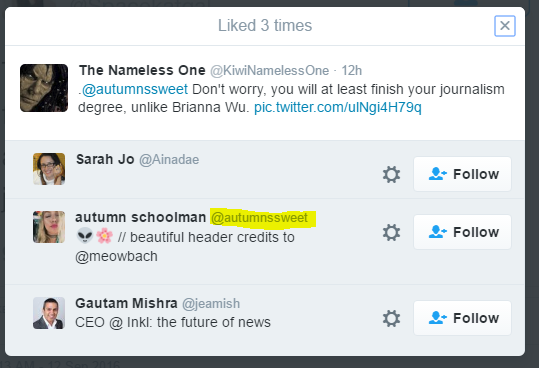Open the pic.twitter.com/ulNgi4H79q link

pos(338,107)
